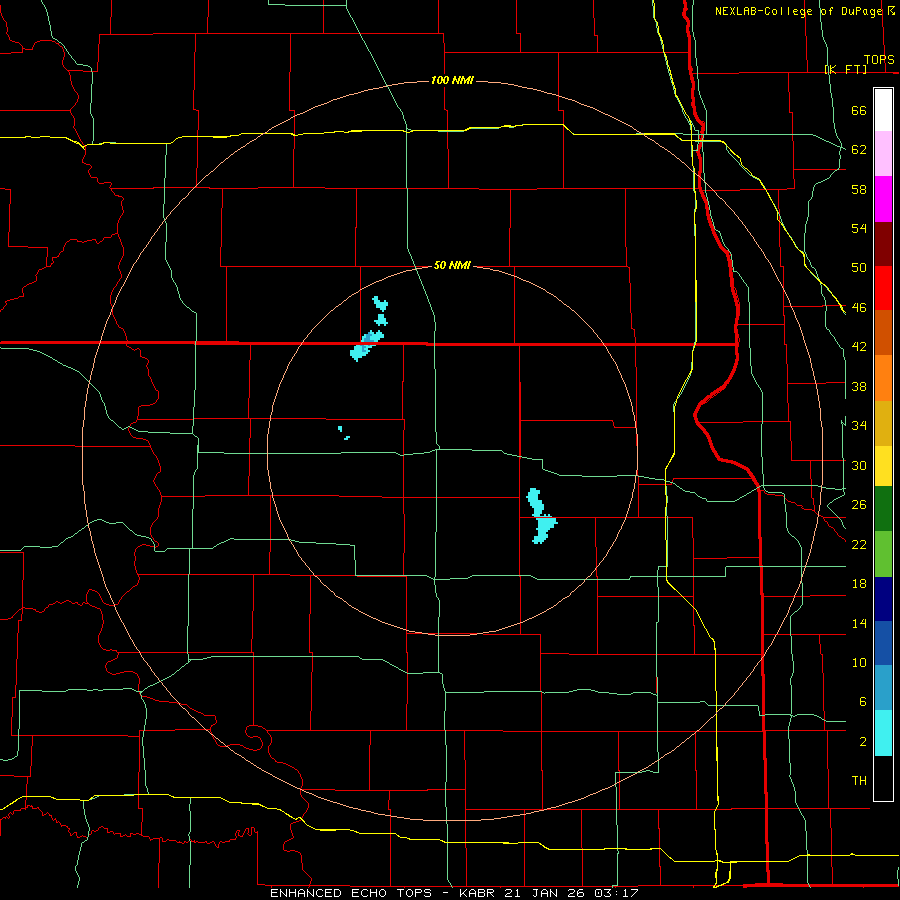Select the legend value 66
Screen dimensions: 900x900
(859, 110)
